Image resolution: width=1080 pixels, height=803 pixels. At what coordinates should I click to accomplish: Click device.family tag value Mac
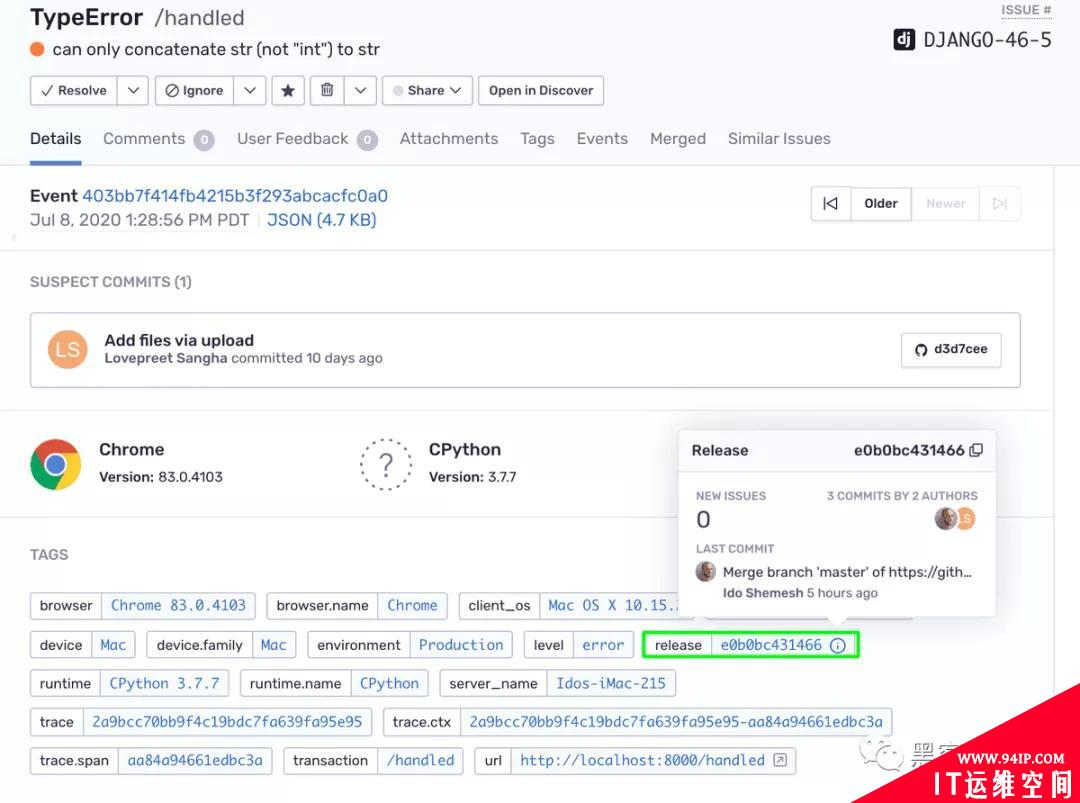(x=273, y=645)
